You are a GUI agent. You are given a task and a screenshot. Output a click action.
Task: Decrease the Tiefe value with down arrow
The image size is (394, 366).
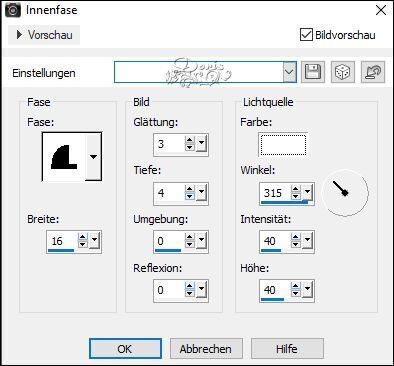pyautogui.click(x=190, y=196)
